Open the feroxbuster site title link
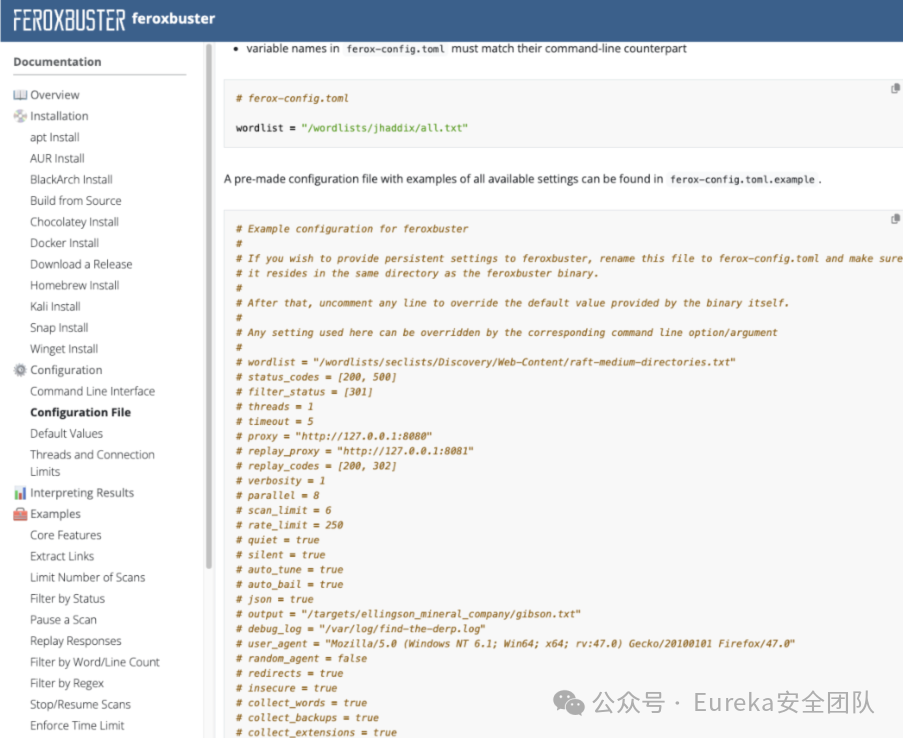903x738 pixels. coord(173,18)
